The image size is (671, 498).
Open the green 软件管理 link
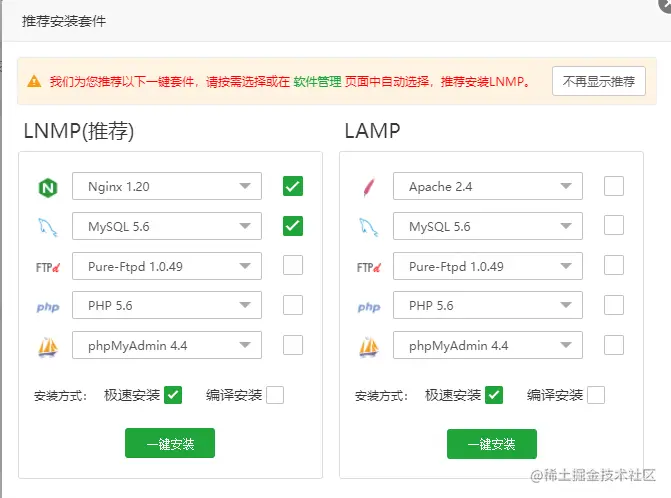317,81
